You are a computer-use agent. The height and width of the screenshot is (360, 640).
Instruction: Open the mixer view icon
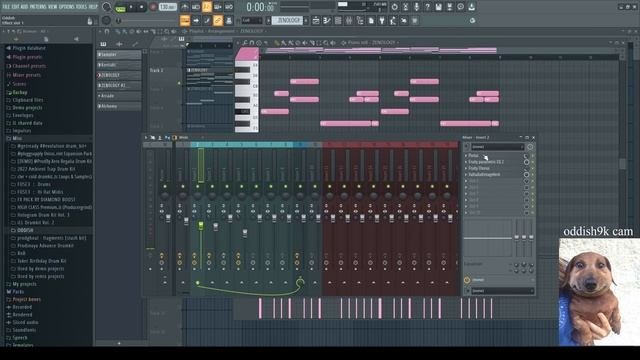click(x=349, y=20)
